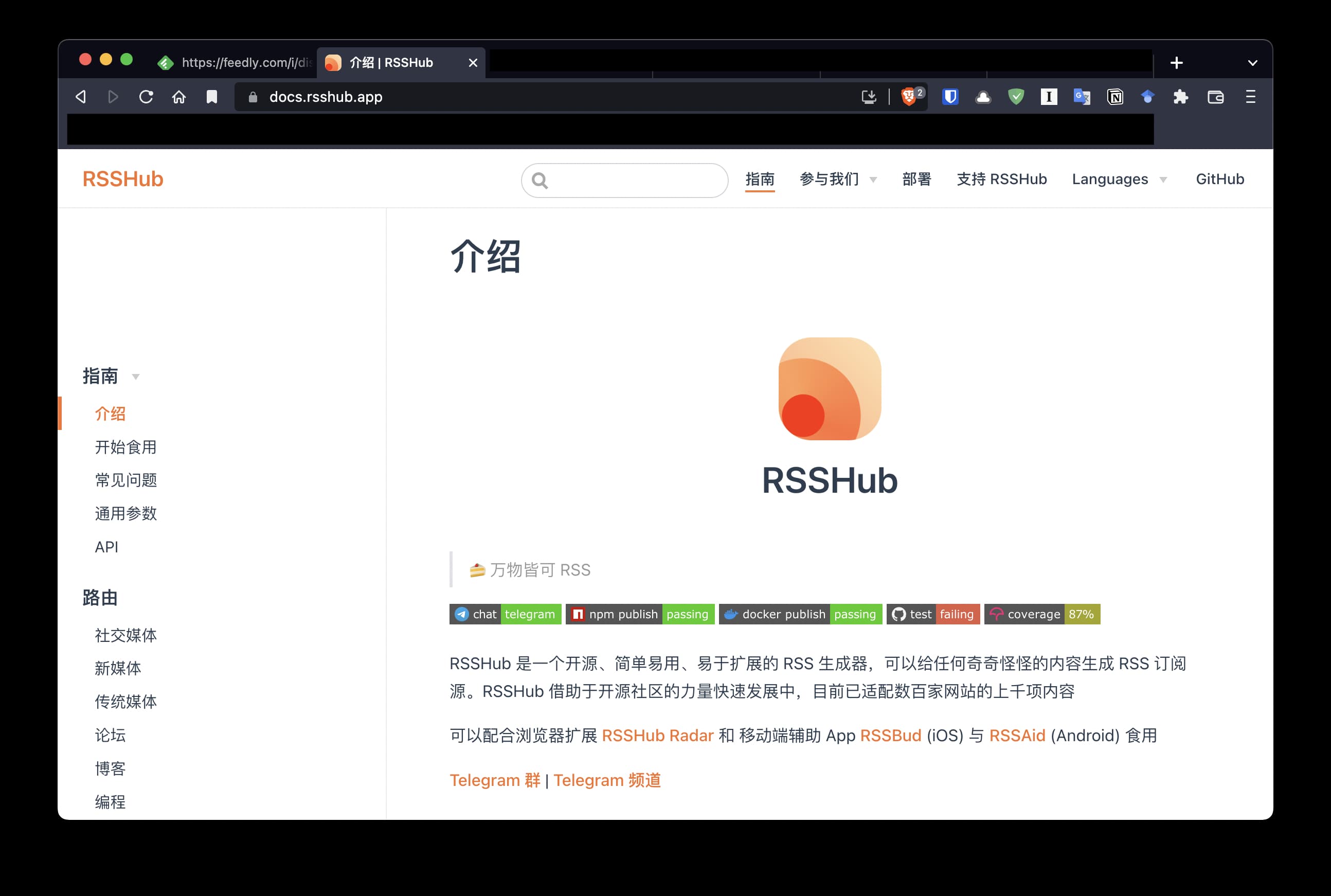Open a new tab with plus button
Screen dimensions: 1331x896
1176,63
